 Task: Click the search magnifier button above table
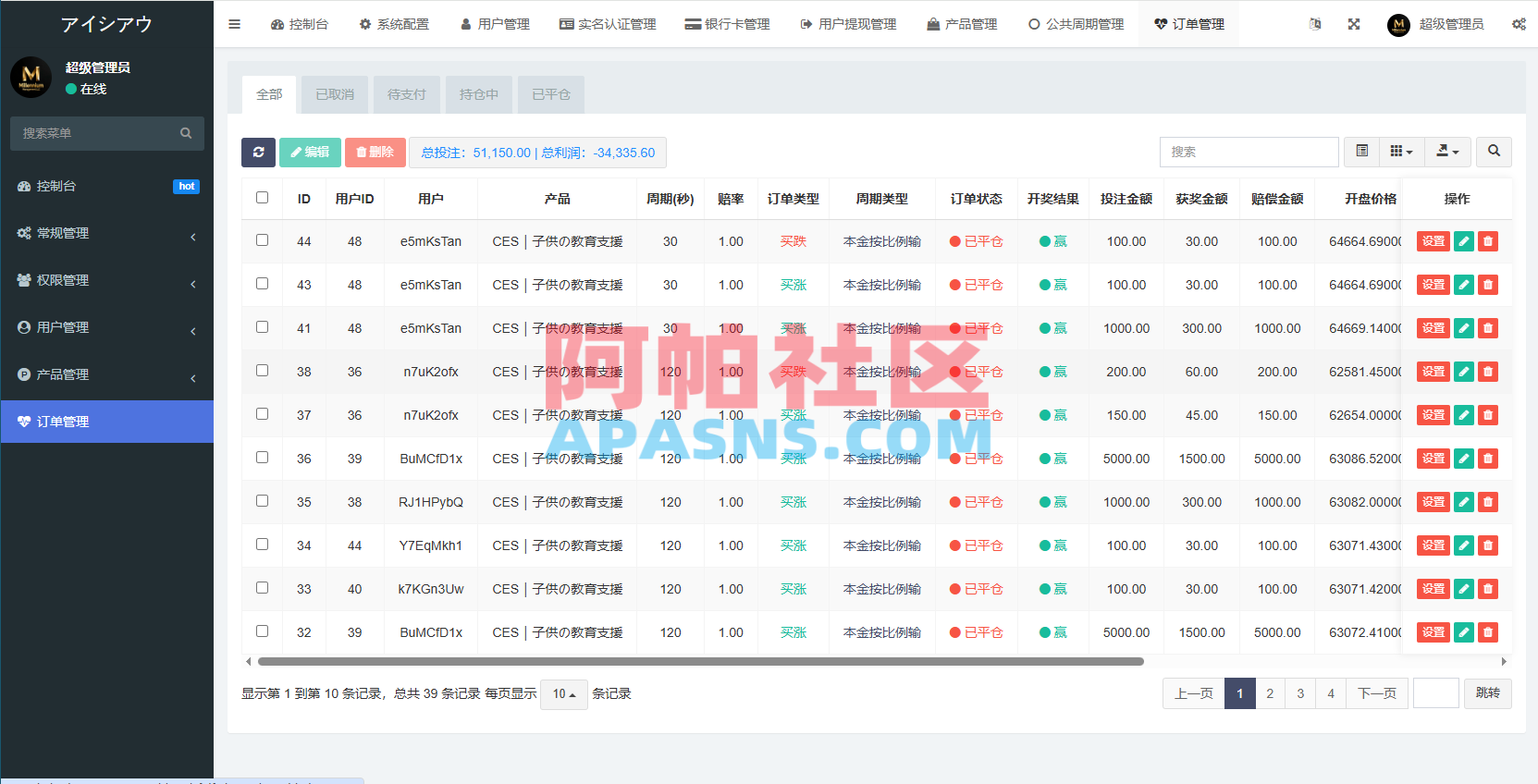[x=1494, y=151]
